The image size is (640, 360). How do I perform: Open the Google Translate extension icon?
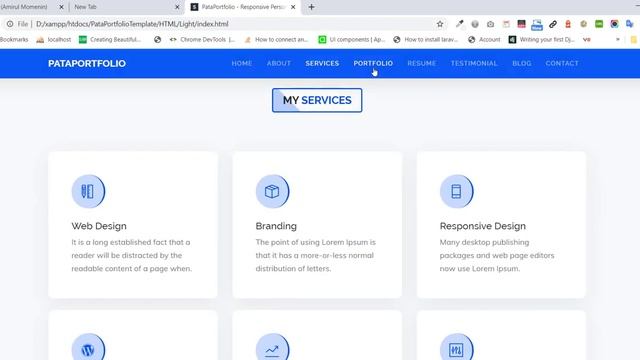pos(630,24)
